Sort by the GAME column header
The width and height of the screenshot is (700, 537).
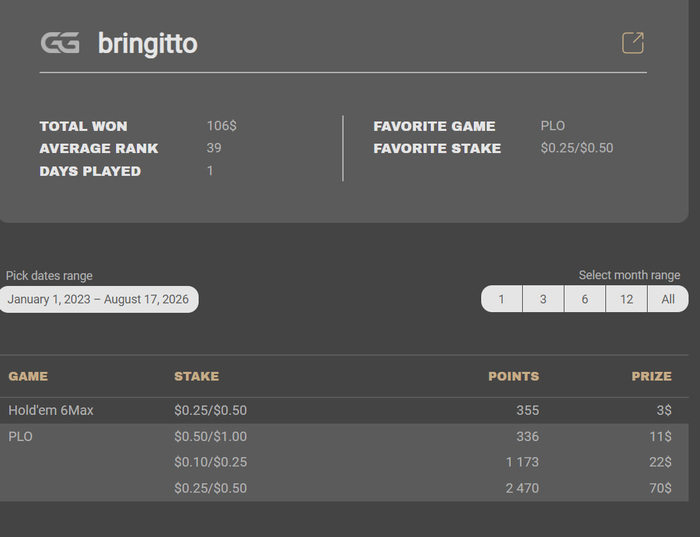(x=28, y=376)
